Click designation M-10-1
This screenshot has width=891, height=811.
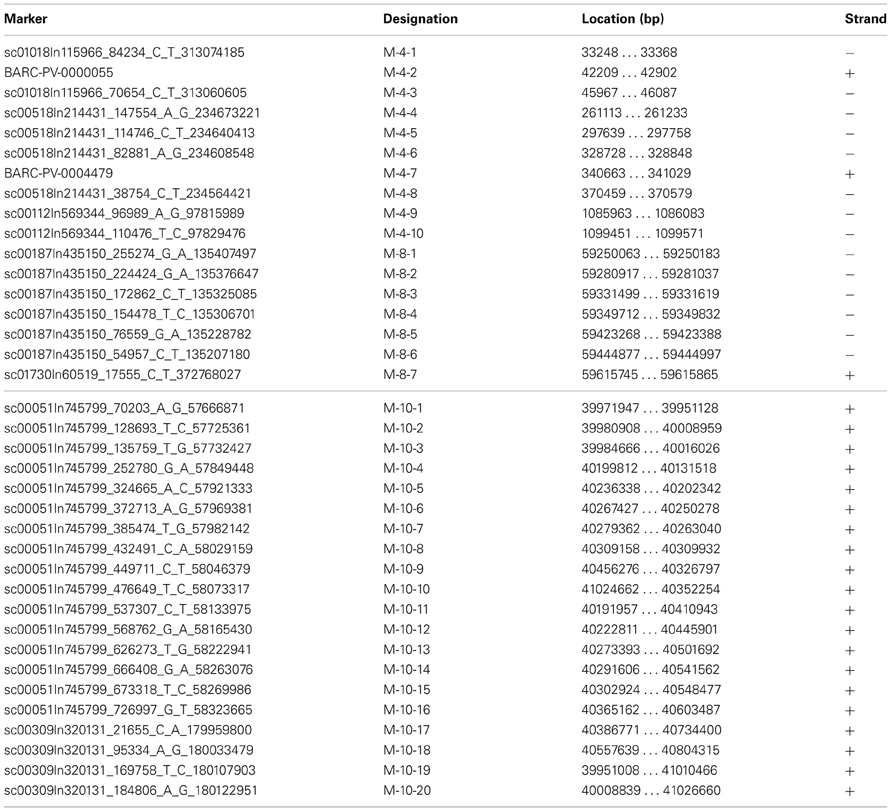pyautogui.click(x=402, y=409)
